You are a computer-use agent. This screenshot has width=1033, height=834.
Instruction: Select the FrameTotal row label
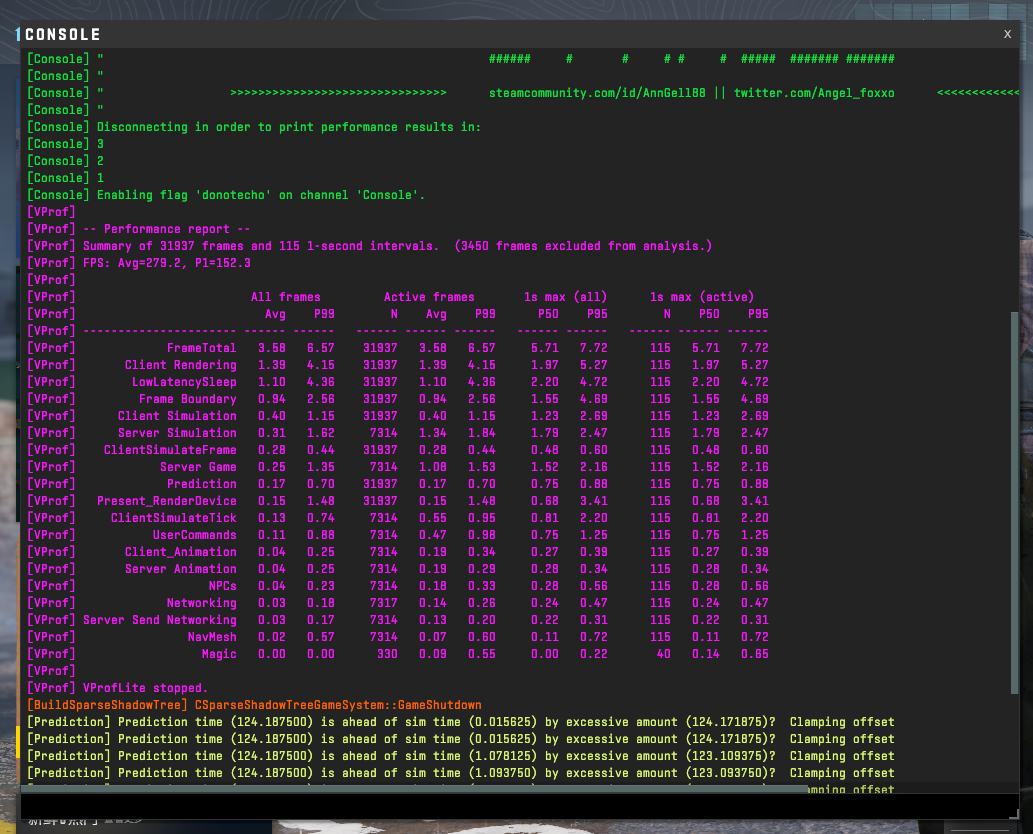(x=201, y=348)
